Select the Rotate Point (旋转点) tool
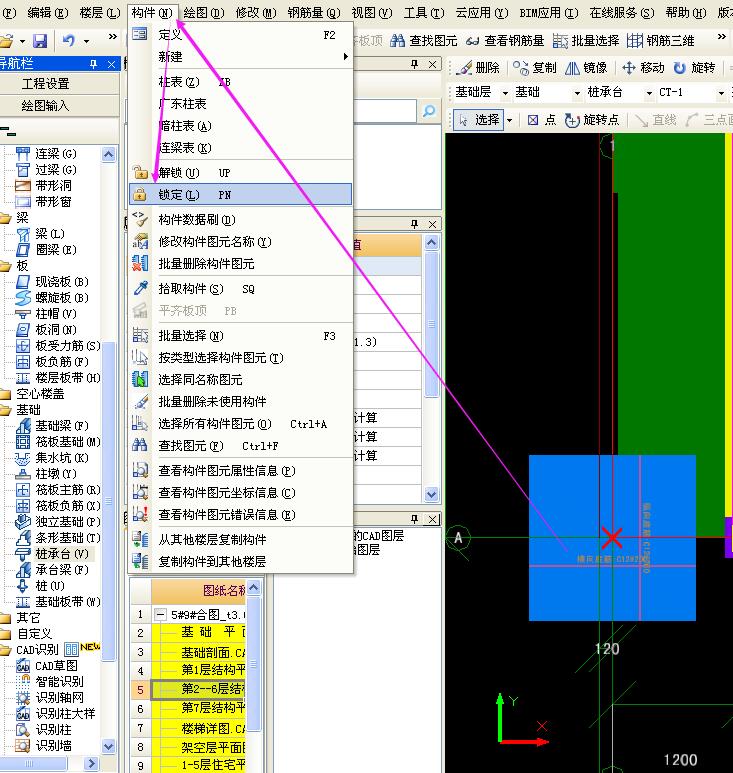 pyautogui.click(x=592, y=120)
